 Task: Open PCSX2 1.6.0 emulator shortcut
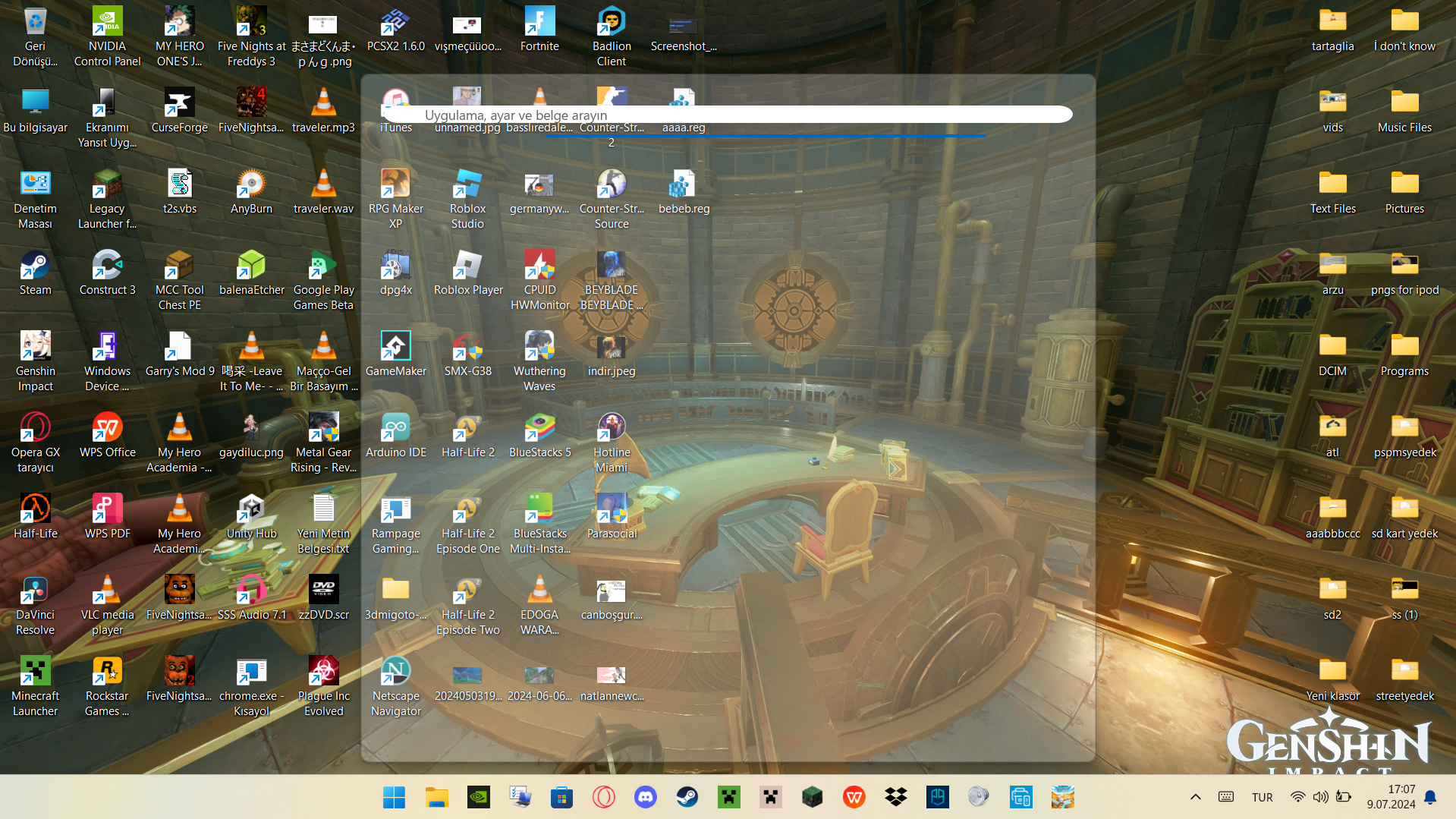click(x=395, y=29)
